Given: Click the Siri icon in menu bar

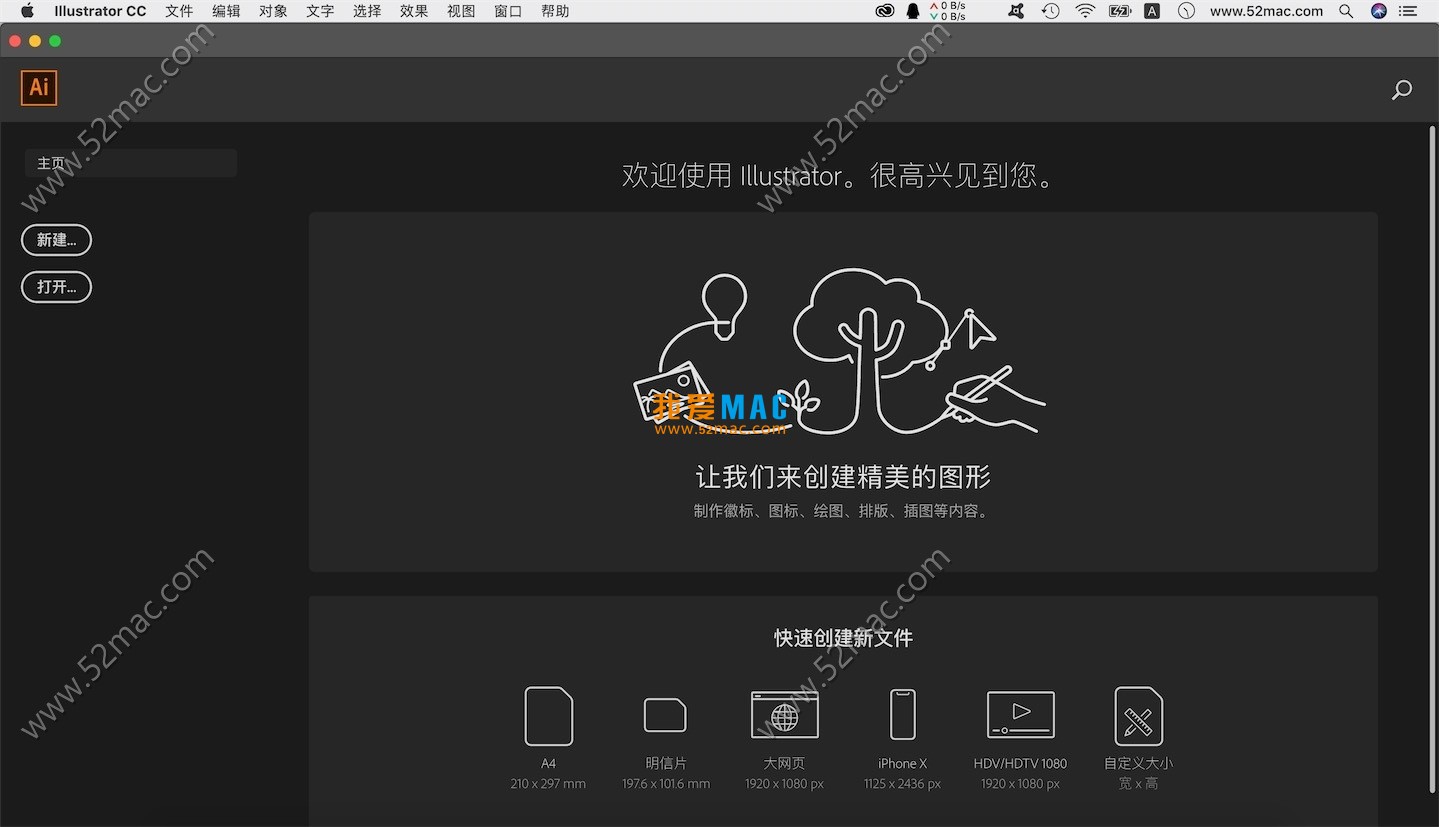Looking at the screenshot, I should click(1379, 11).
